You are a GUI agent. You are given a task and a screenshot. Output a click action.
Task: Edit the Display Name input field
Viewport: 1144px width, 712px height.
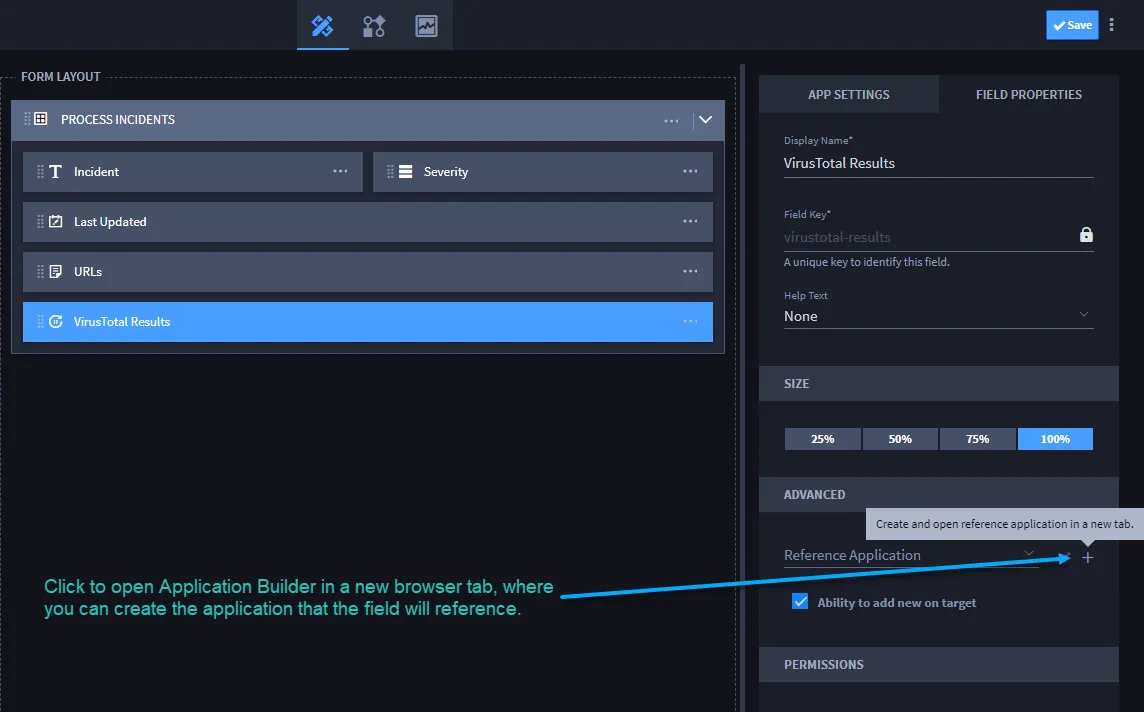(938, 163)
